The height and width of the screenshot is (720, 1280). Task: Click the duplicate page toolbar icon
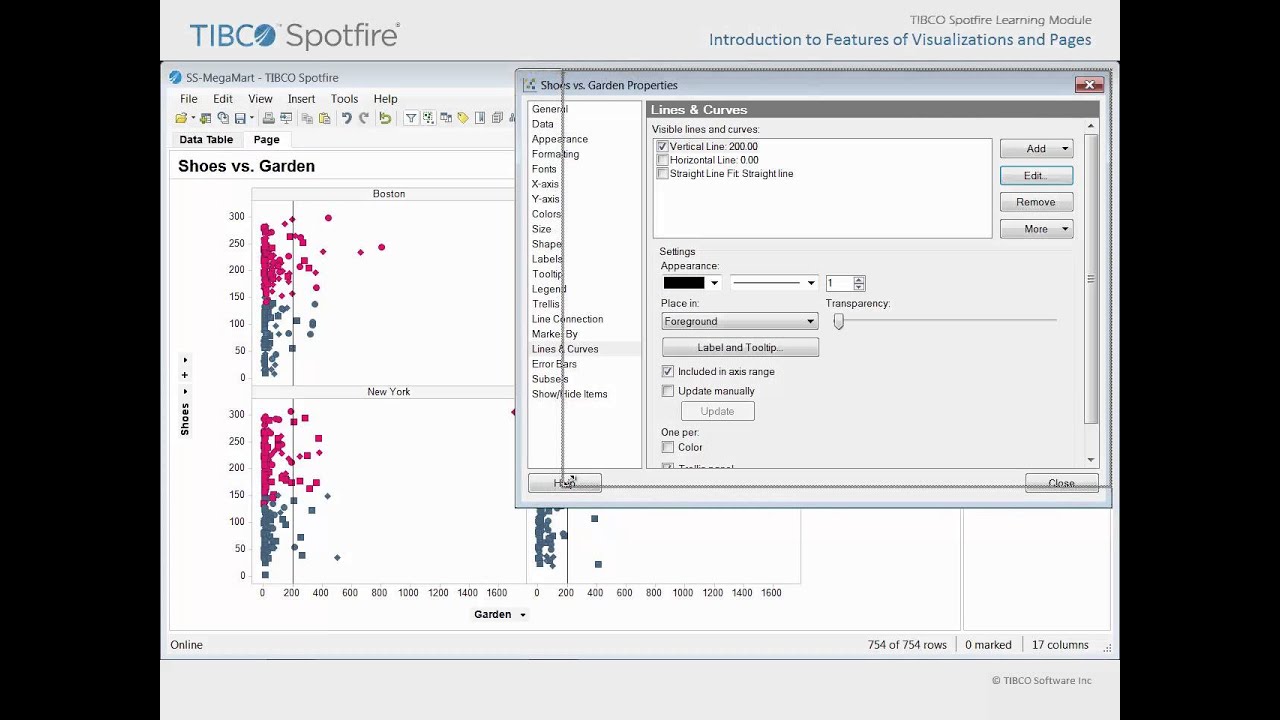click(497, 118)
